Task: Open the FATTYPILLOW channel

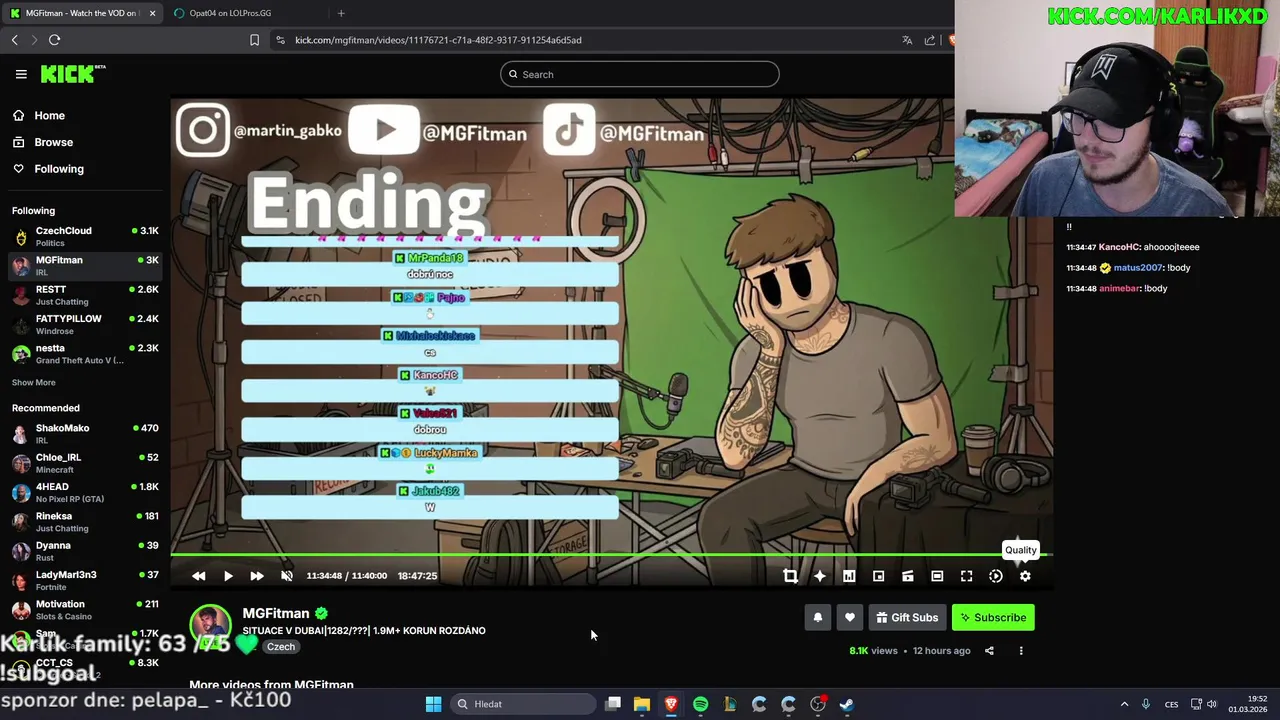Action: (85, 325)
